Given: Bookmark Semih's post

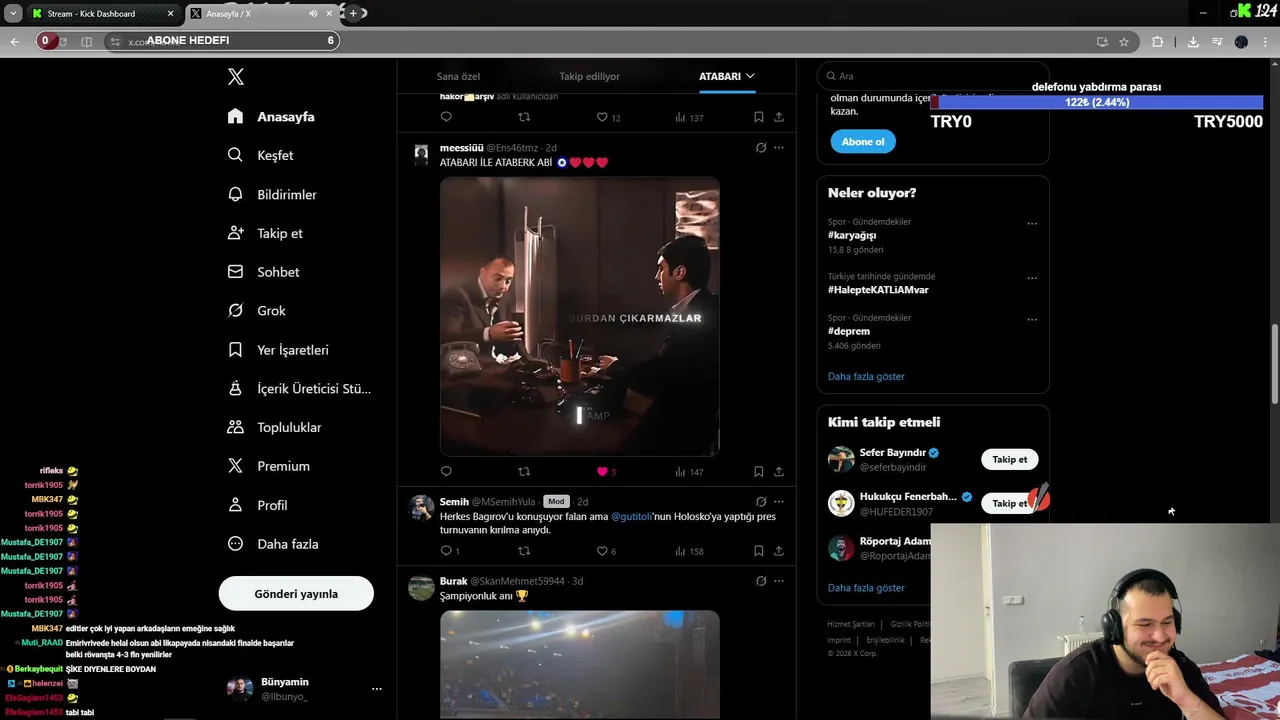Looking at the screenshot, I should (759, 551).
